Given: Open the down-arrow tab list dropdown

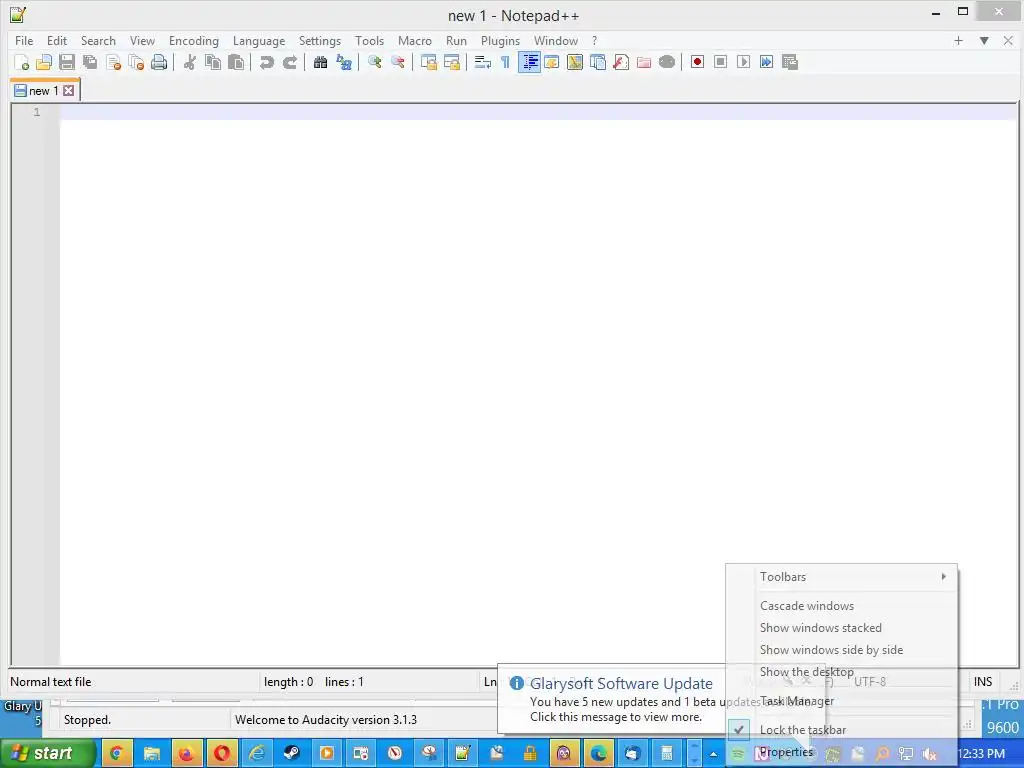Looking at the screenshot, I should [984, 40].
